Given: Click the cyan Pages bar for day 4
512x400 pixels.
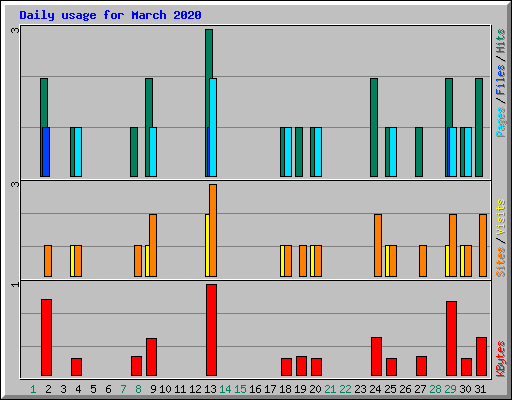Looking at the screenshot, I should click(x=78, y=152).
